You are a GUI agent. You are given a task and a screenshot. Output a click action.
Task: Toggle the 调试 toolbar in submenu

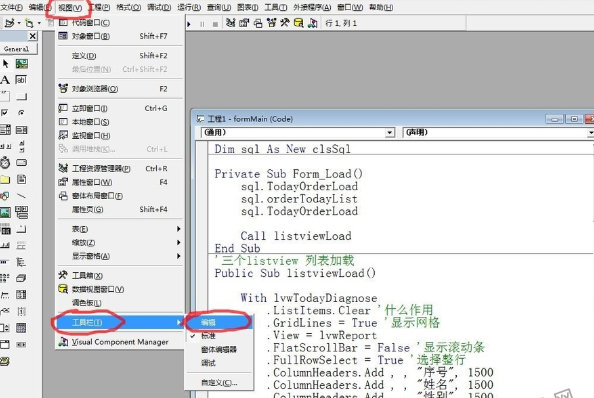pyautogui.click(x=219, y=363)
